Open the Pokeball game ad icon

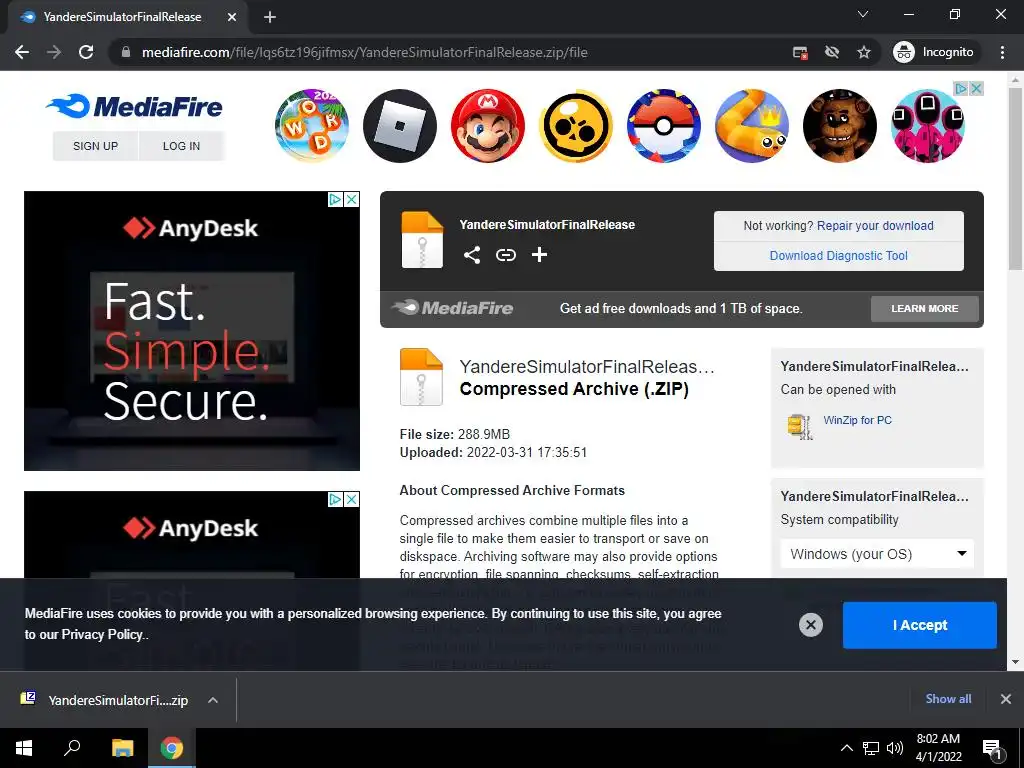click(664, 125)
